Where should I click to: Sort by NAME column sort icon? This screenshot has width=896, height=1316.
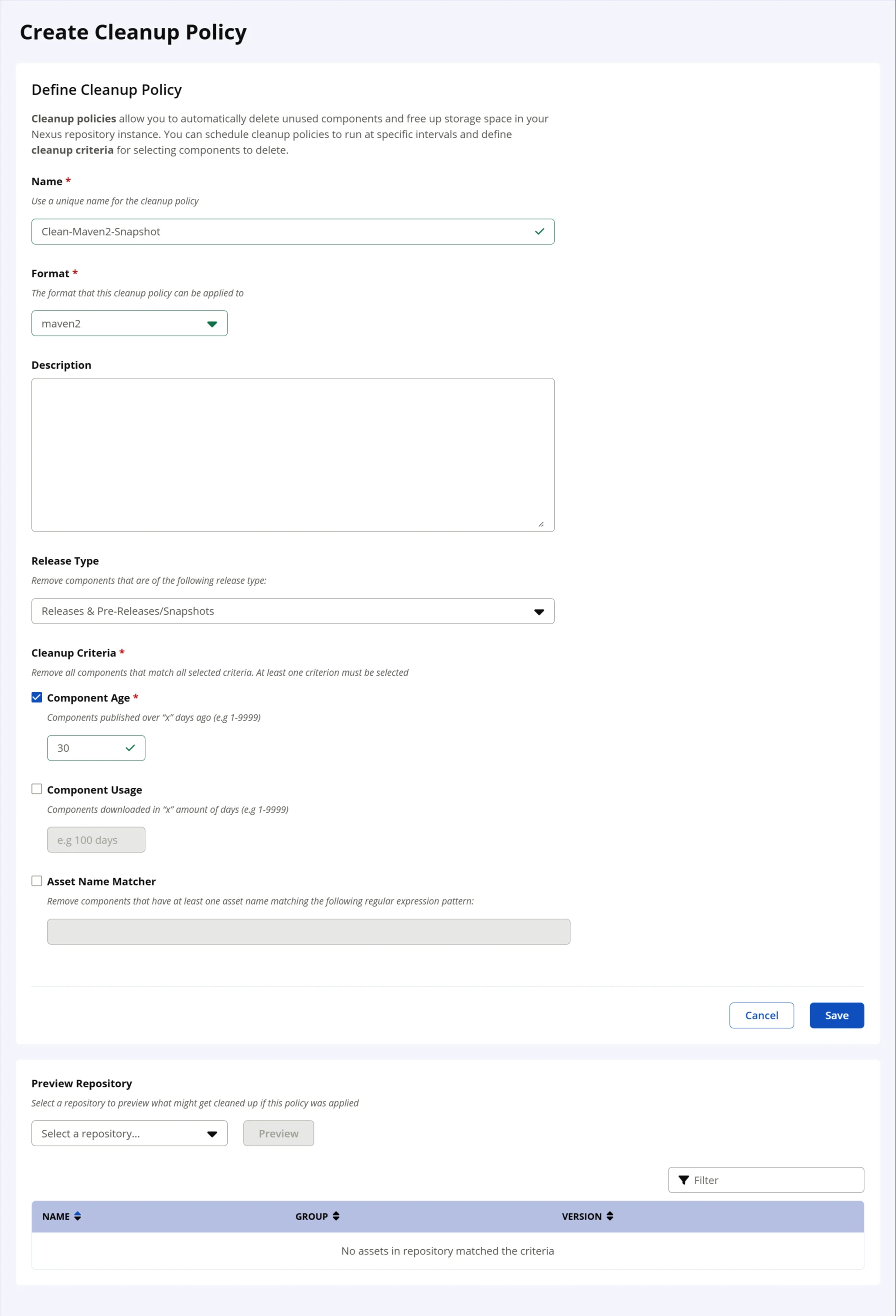pos(78,1217)
